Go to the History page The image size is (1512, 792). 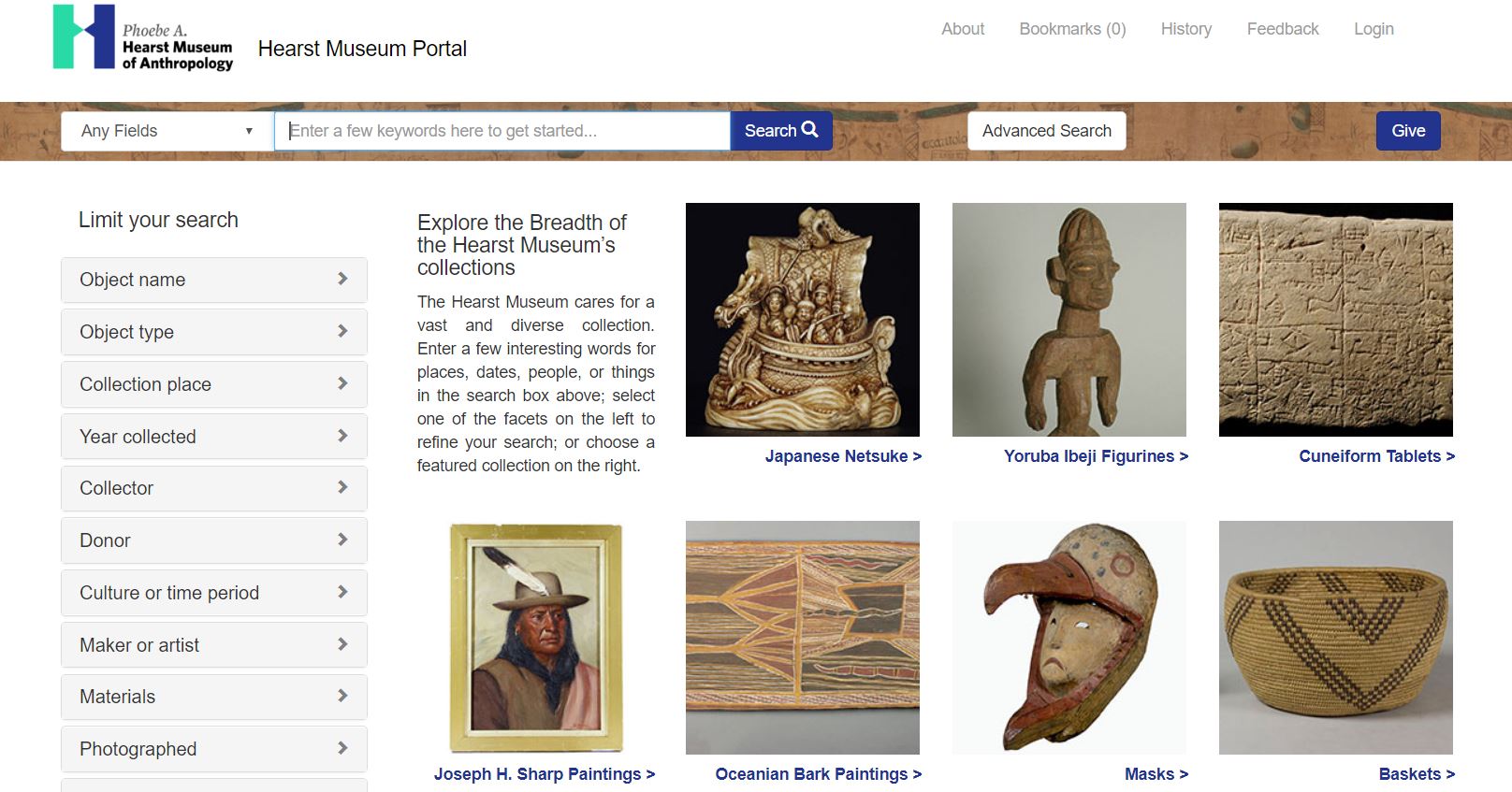tap(1186, 29)
